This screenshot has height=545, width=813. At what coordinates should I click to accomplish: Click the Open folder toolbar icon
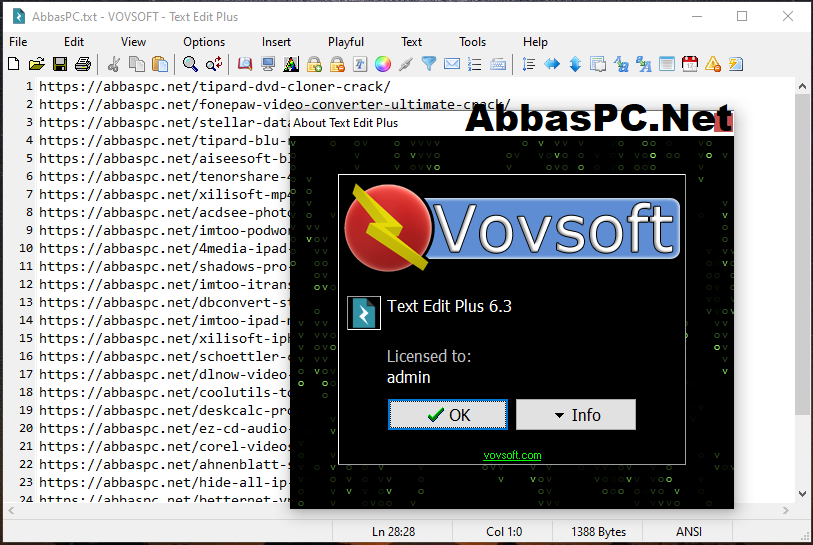tap(36, 64)
